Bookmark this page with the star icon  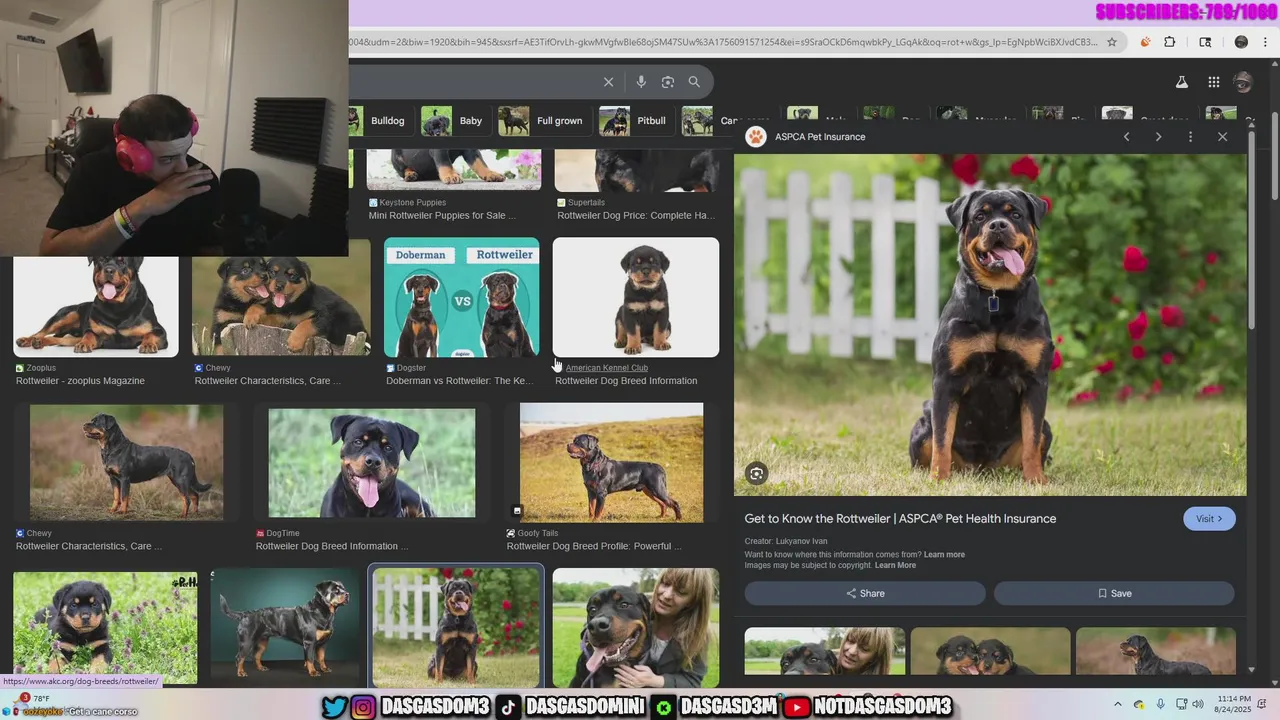pos(1111,42)
